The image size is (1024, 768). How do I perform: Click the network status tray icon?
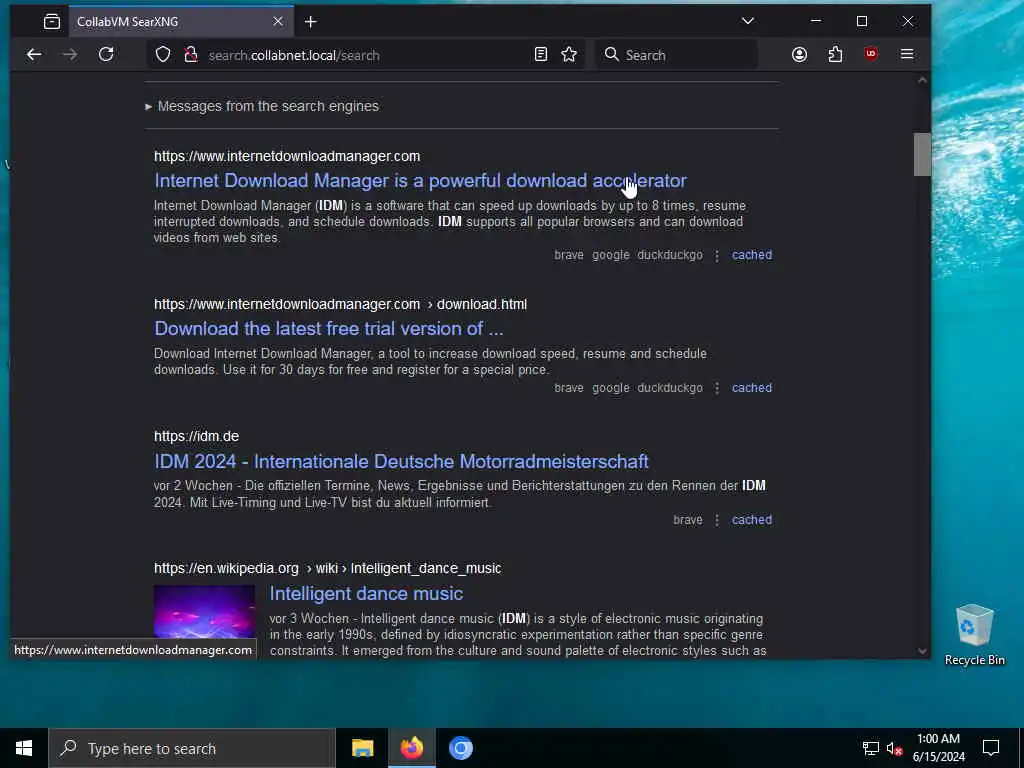870,748
